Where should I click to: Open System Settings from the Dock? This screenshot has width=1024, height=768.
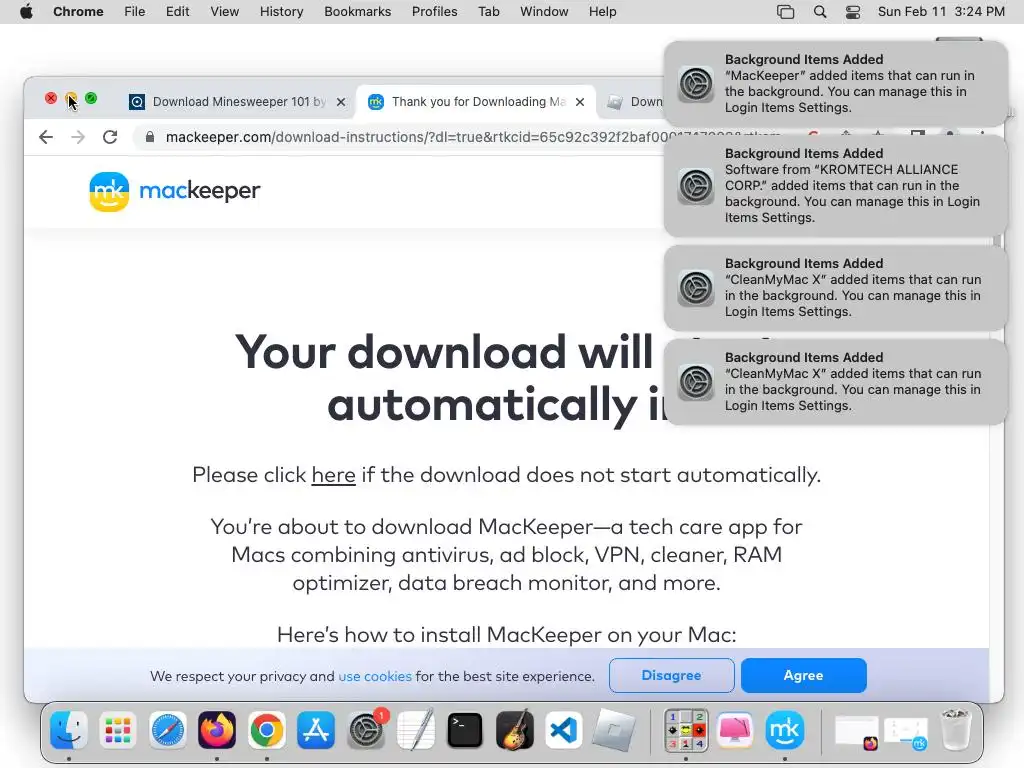pos(366,729)
